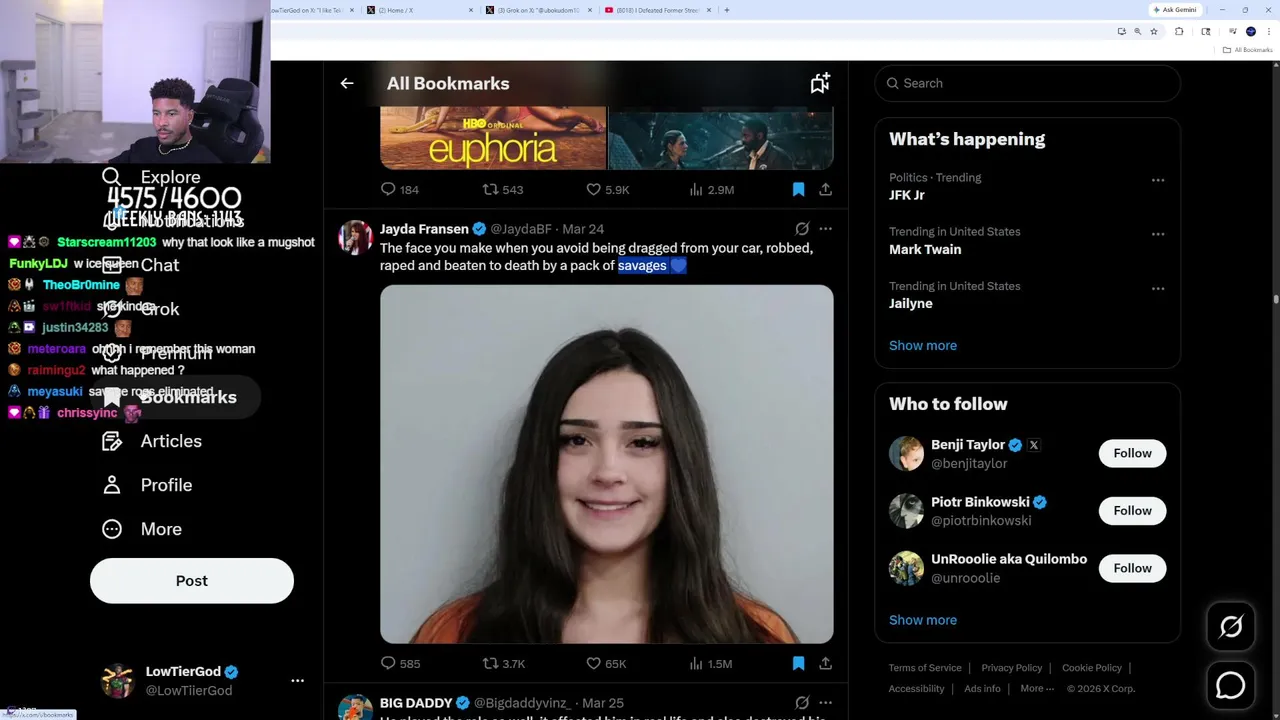Screen dimensions: 1280x720
Task: Open the Chrome three-dot menu
Action: [1269, 32]
